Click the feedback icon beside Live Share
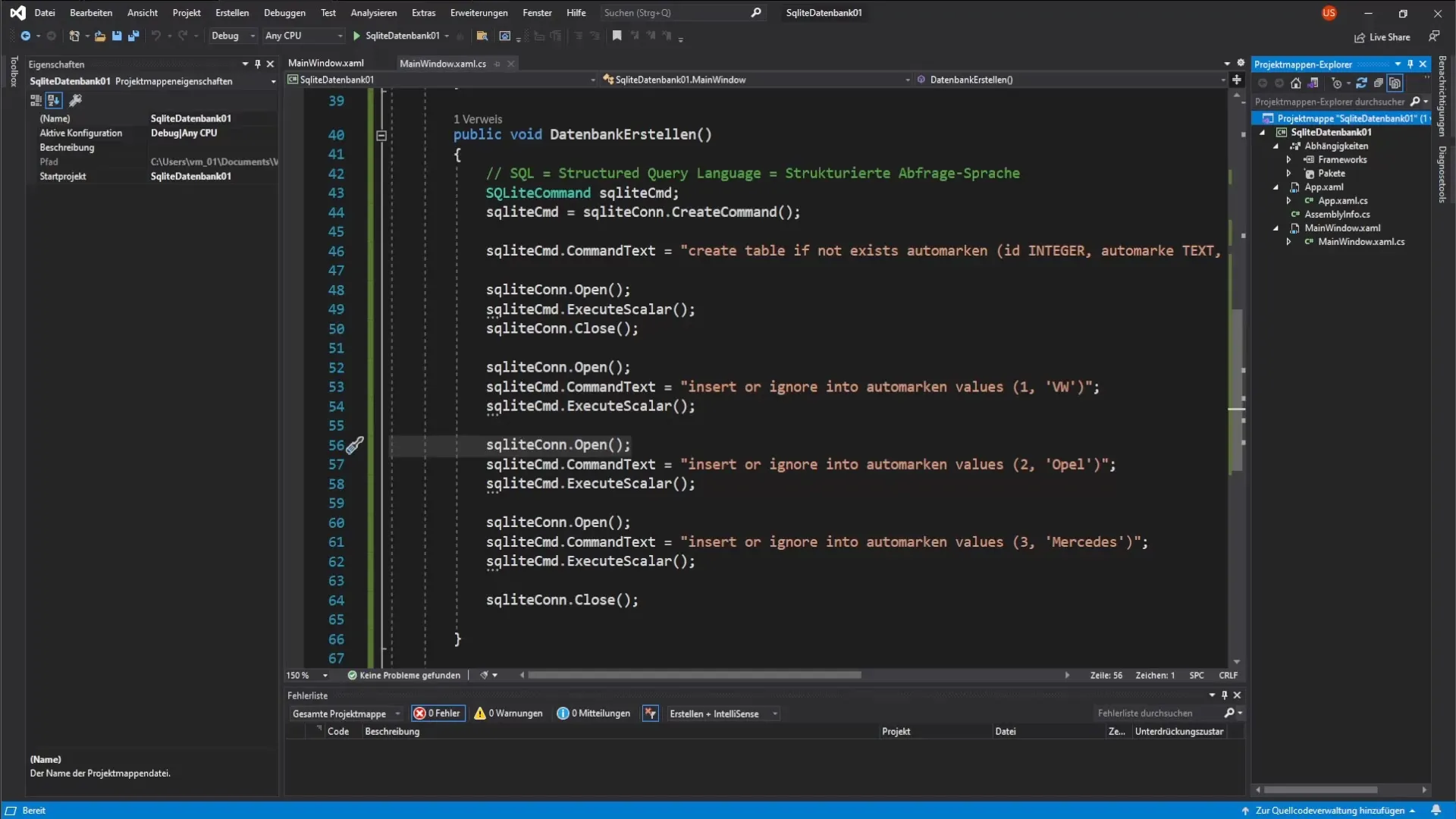Viewport: 1456px width, 819px height. coord(1434,36)
